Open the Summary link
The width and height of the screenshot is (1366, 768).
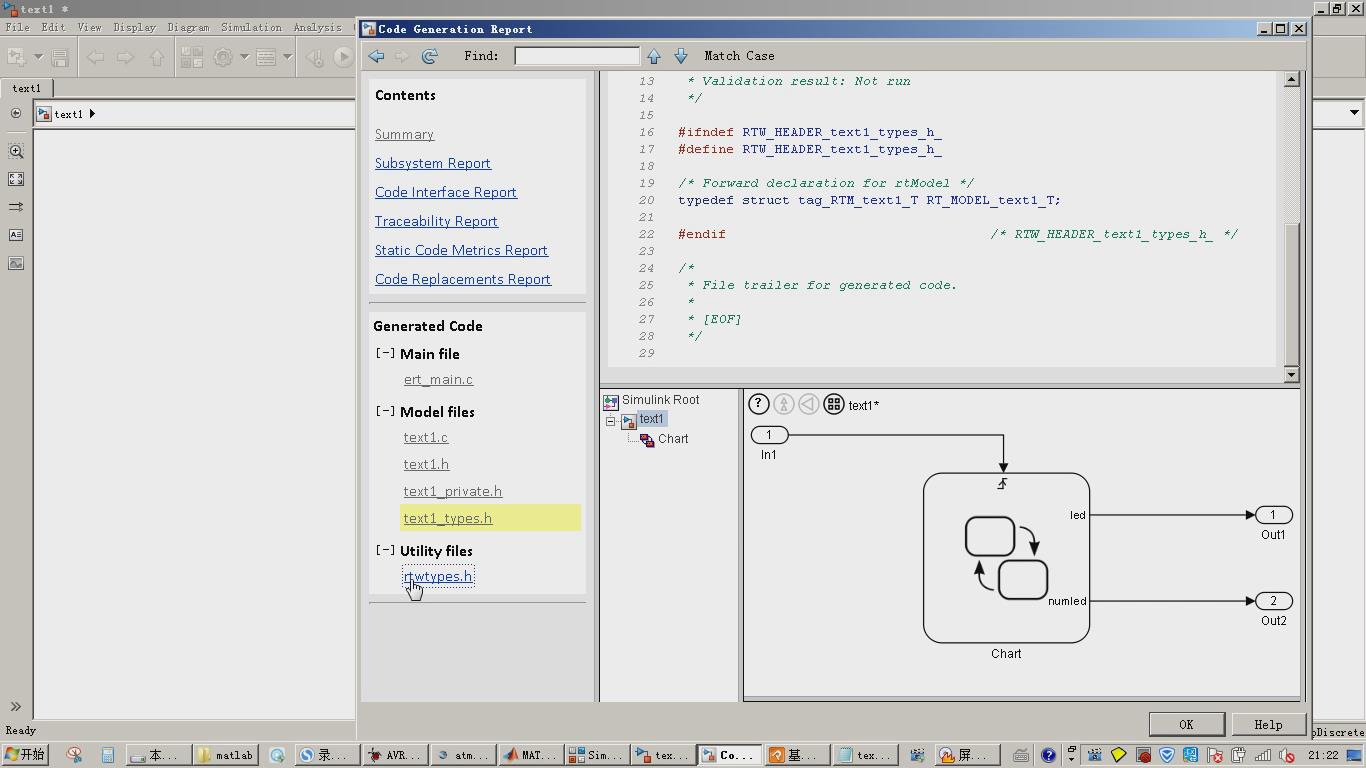404,134
